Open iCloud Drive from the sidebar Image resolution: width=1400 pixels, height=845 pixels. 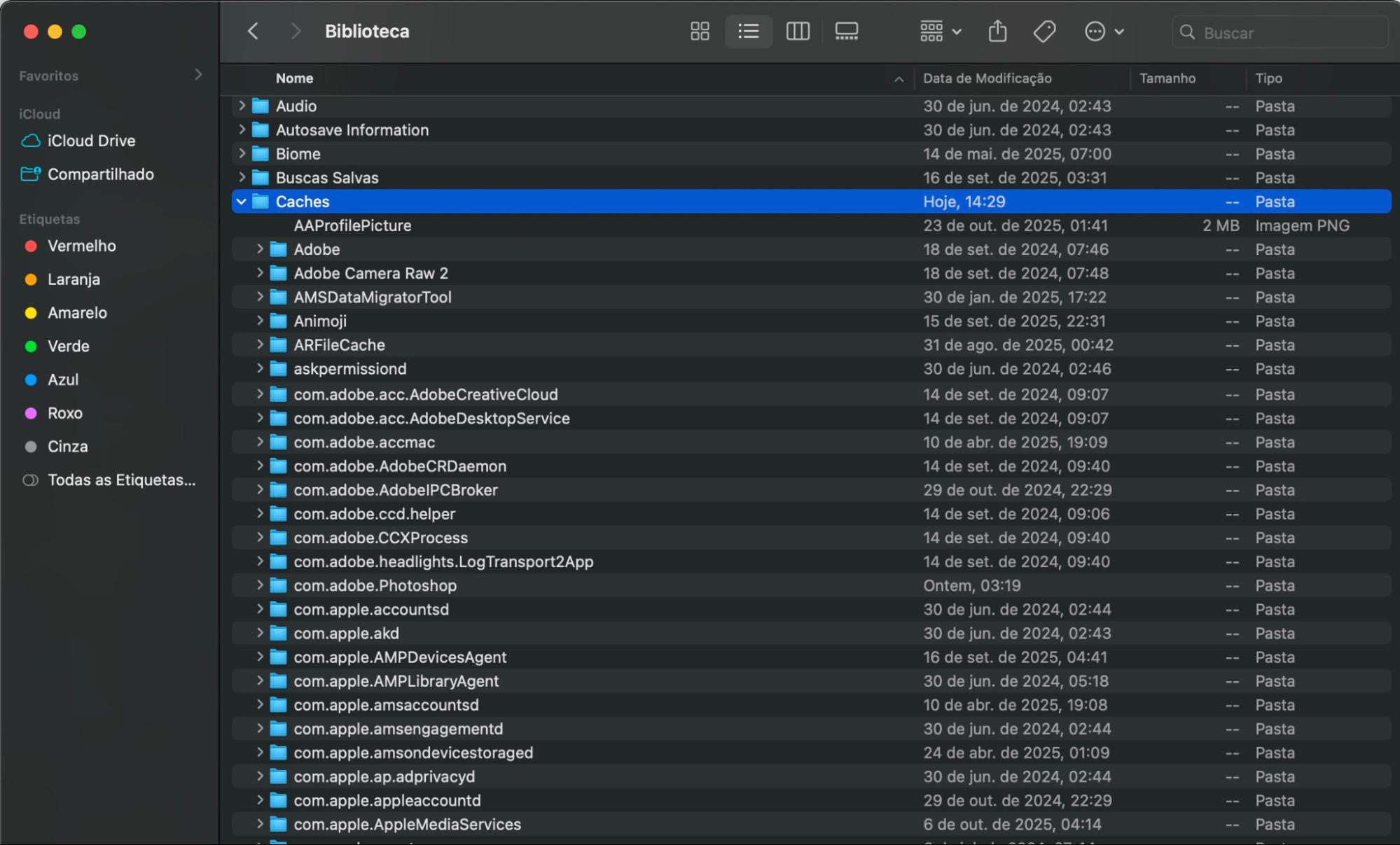[x=92, y=140]
